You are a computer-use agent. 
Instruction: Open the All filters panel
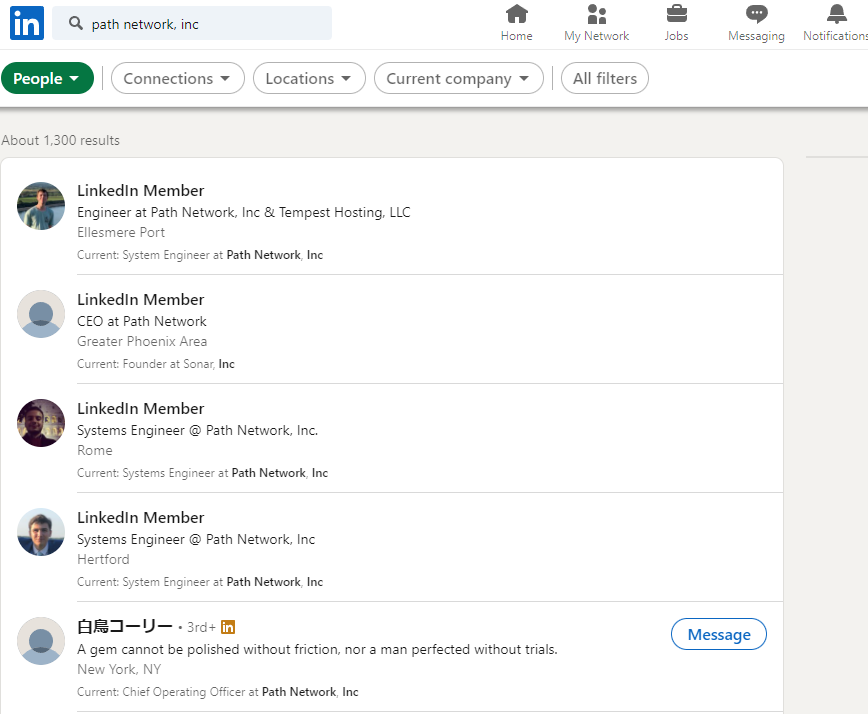(x=604, y=78)
